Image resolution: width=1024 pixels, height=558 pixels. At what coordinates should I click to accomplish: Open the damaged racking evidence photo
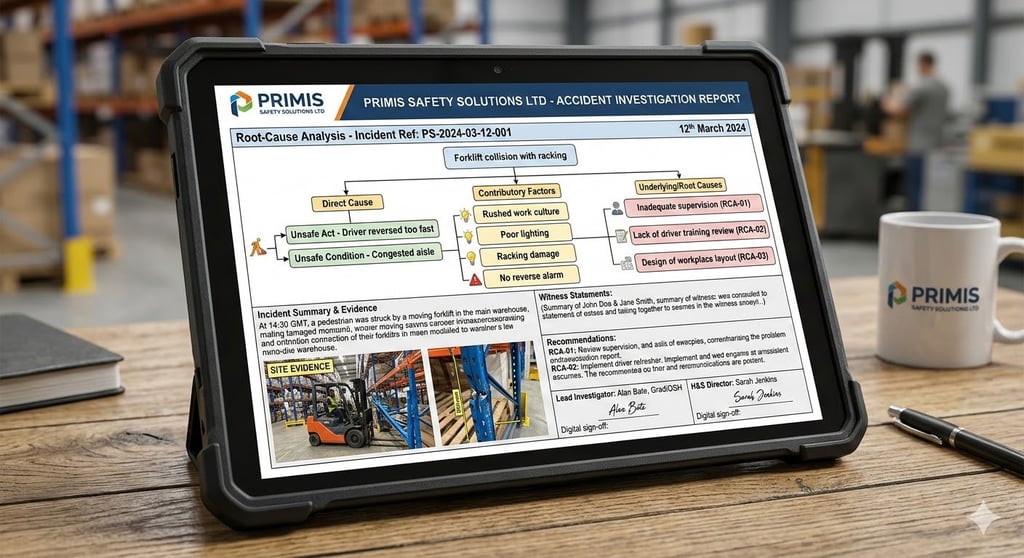(x=492, y=393)
